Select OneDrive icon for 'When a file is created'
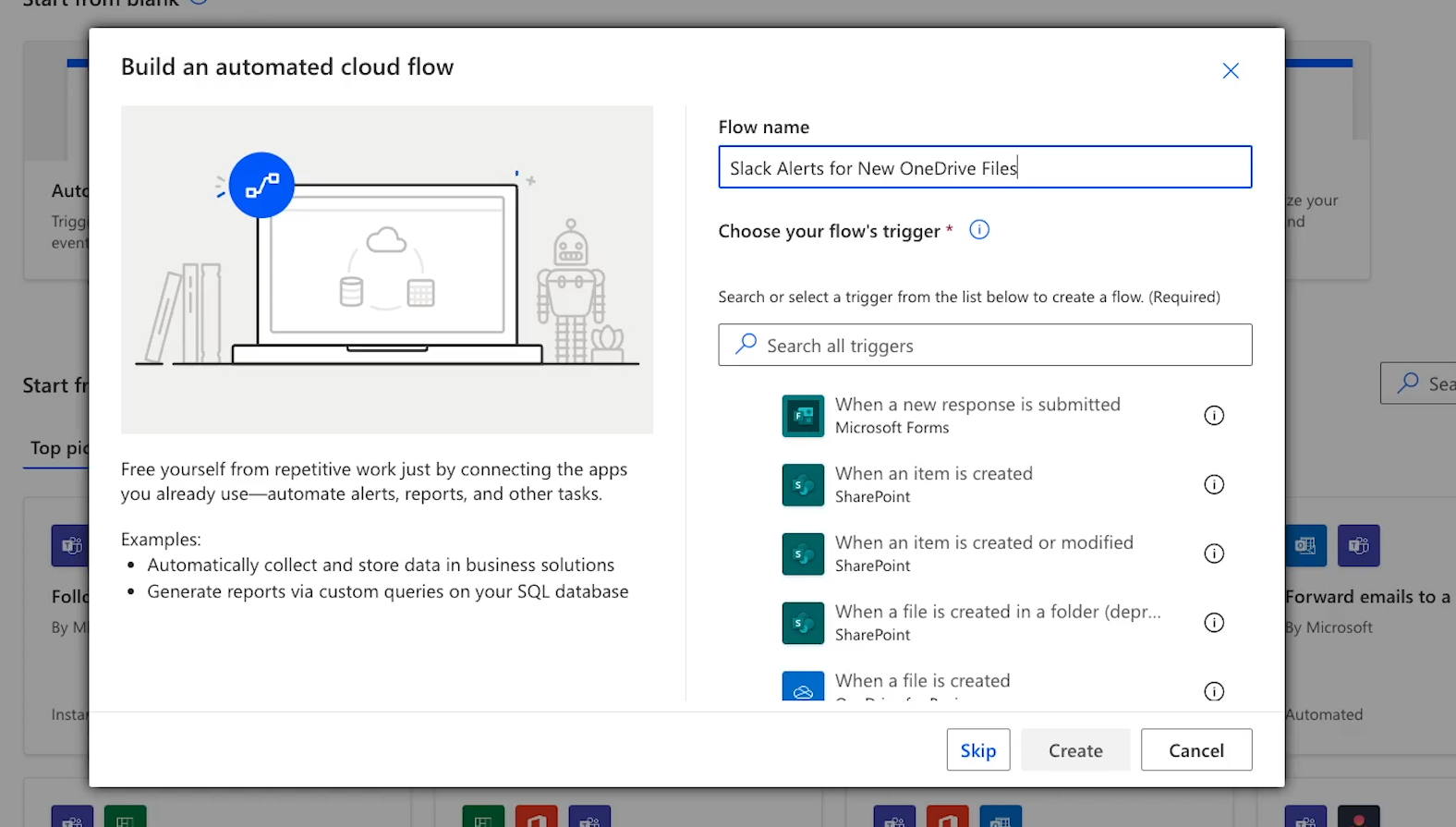The height and width of the screenshot is (827, 1456). pos(803,686)
